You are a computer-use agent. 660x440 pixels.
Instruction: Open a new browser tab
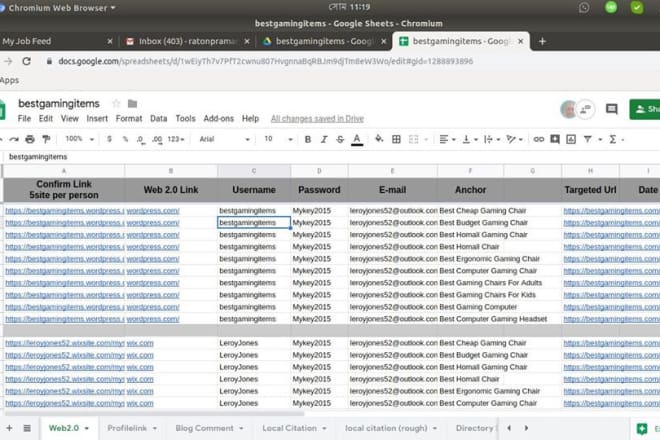[x=542, y=41]
